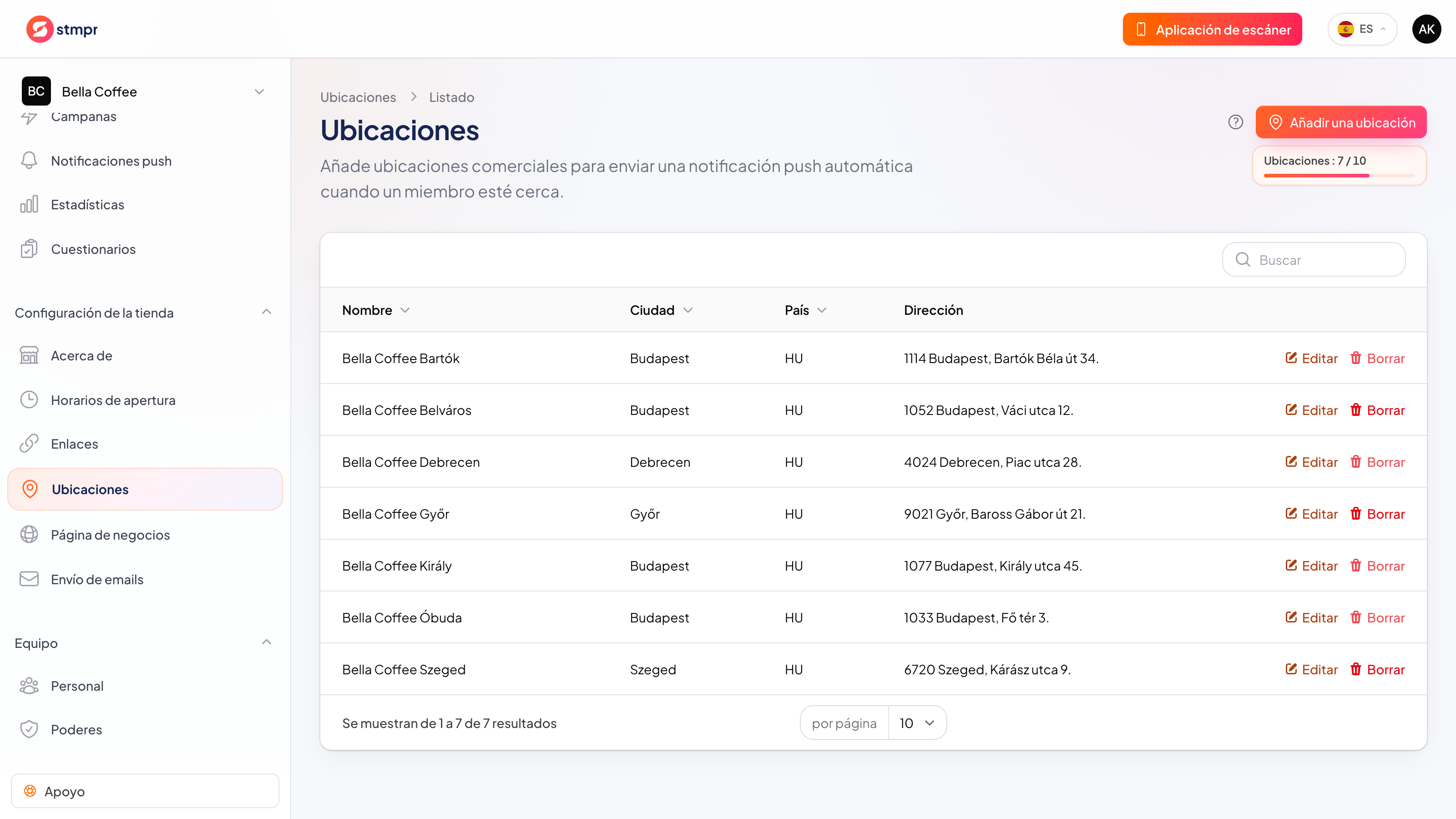Viewport: 1456px width, 819px height.
Task: Click the Notificaciones push bell icon
Action: [x=29, y=161]
